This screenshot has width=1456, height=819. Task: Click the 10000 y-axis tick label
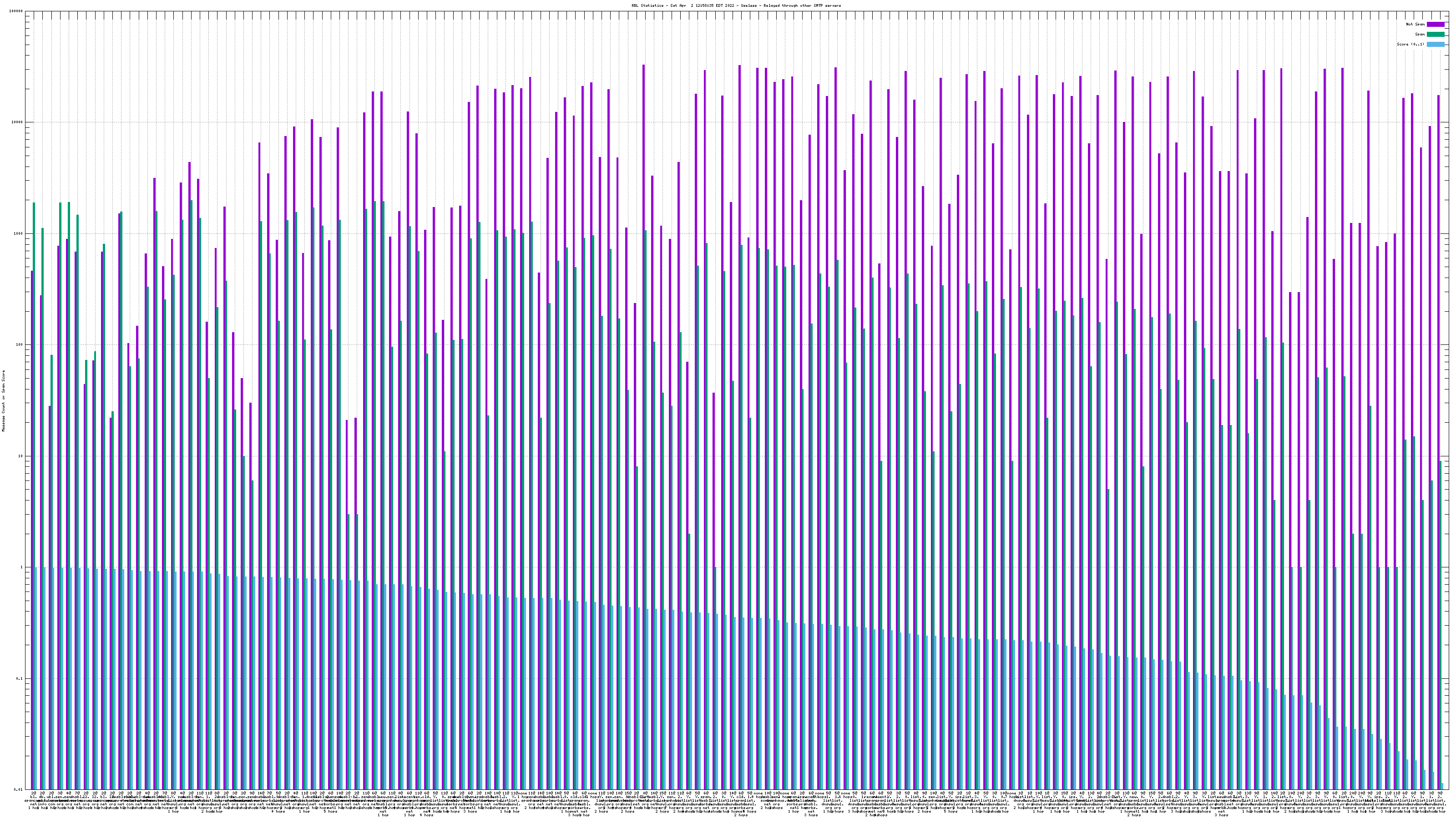18,123
